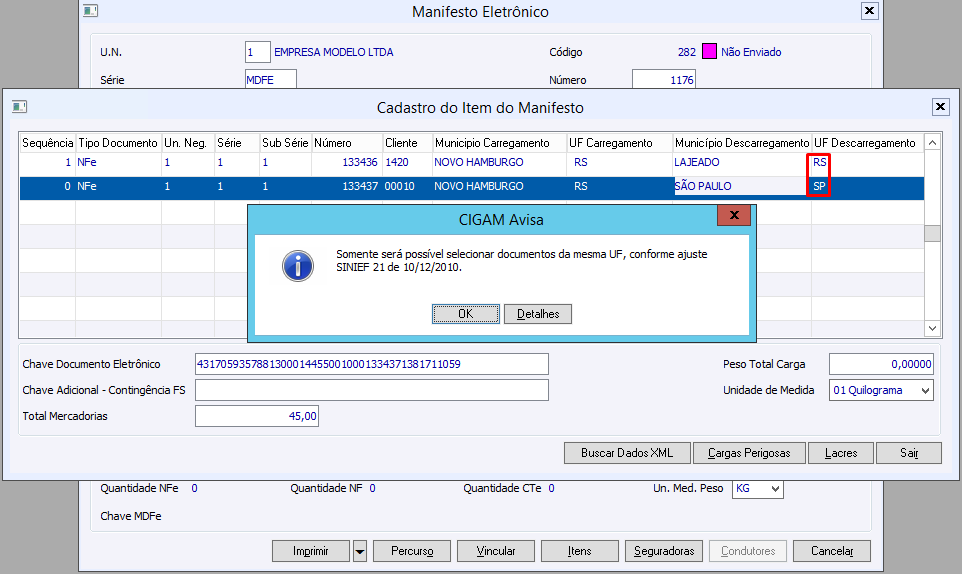Click the magenta 'Não Enviado' status square
This screenshot has height=574, width=962.
click(709, 52)
